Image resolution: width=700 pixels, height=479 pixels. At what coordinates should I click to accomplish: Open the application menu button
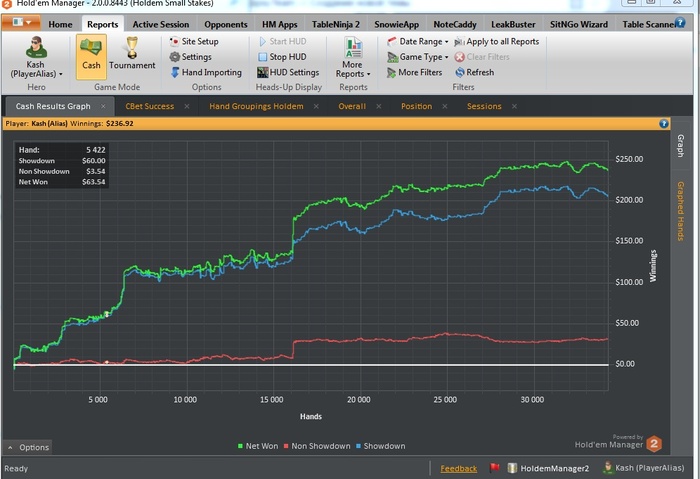click(x=21, y=23)
